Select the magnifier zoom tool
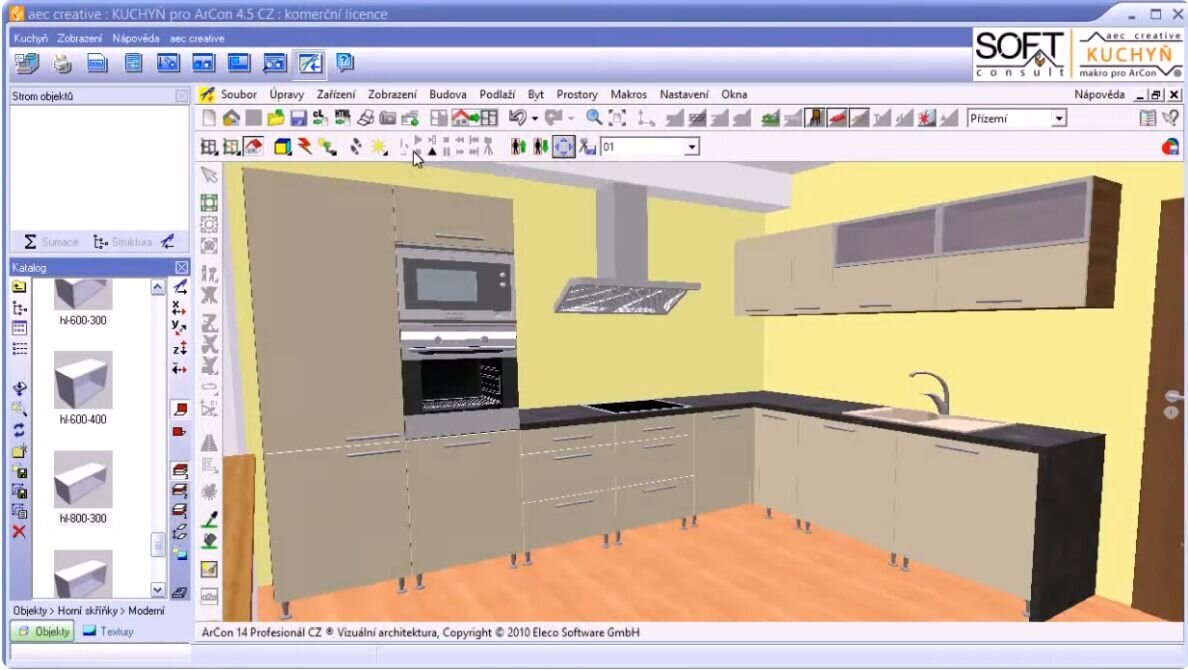1188x670 pixels. tap(594, 118)
